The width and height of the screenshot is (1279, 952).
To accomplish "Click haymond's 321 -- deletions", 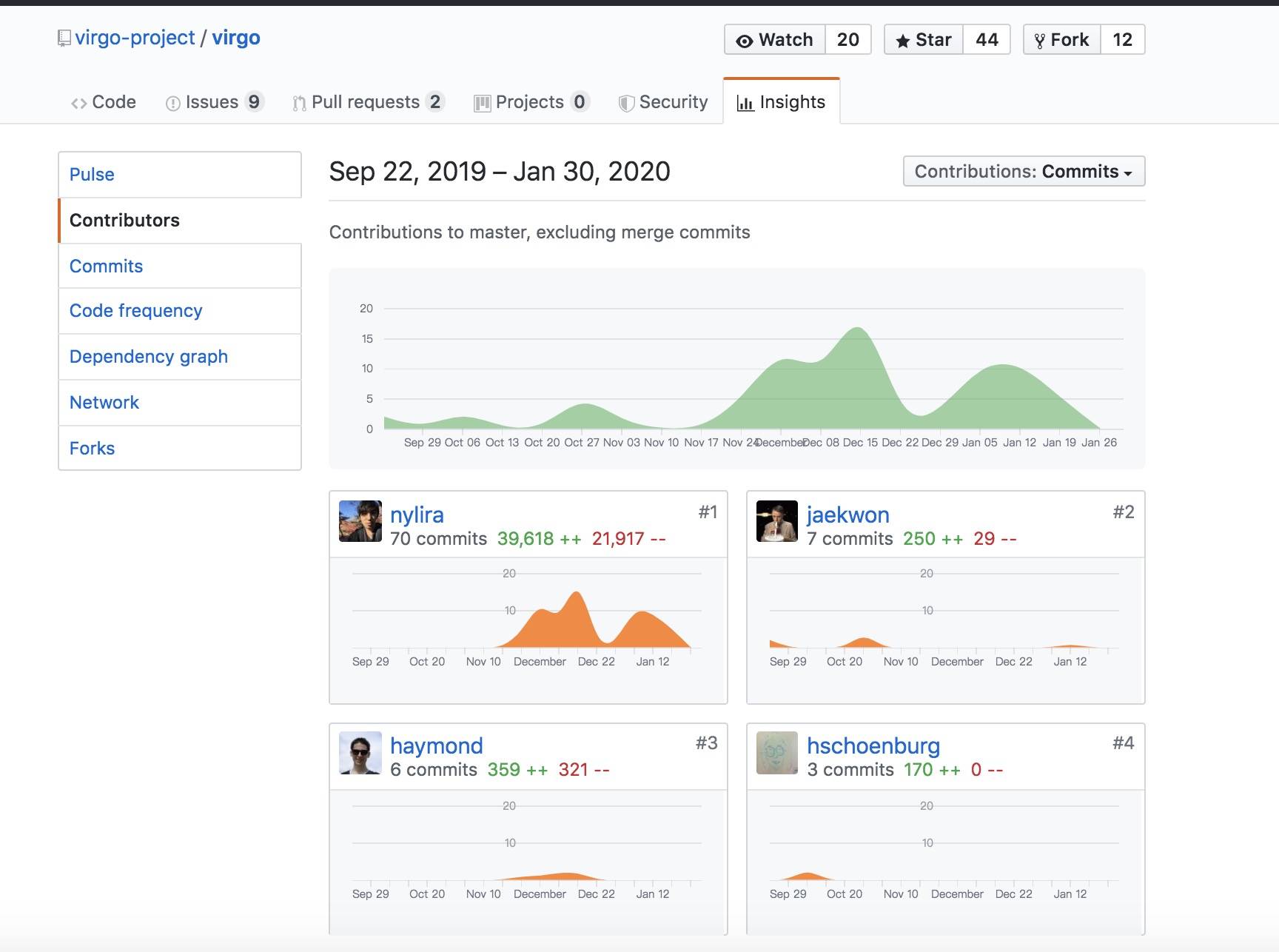I will [585, 770].
